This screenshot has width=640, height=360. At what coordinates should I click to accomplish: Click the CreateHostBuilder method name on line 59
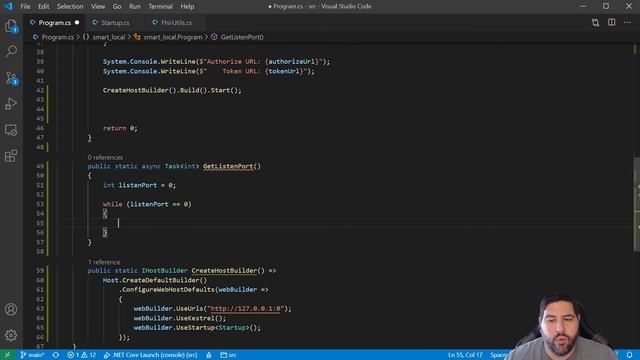tap(224, 271)
